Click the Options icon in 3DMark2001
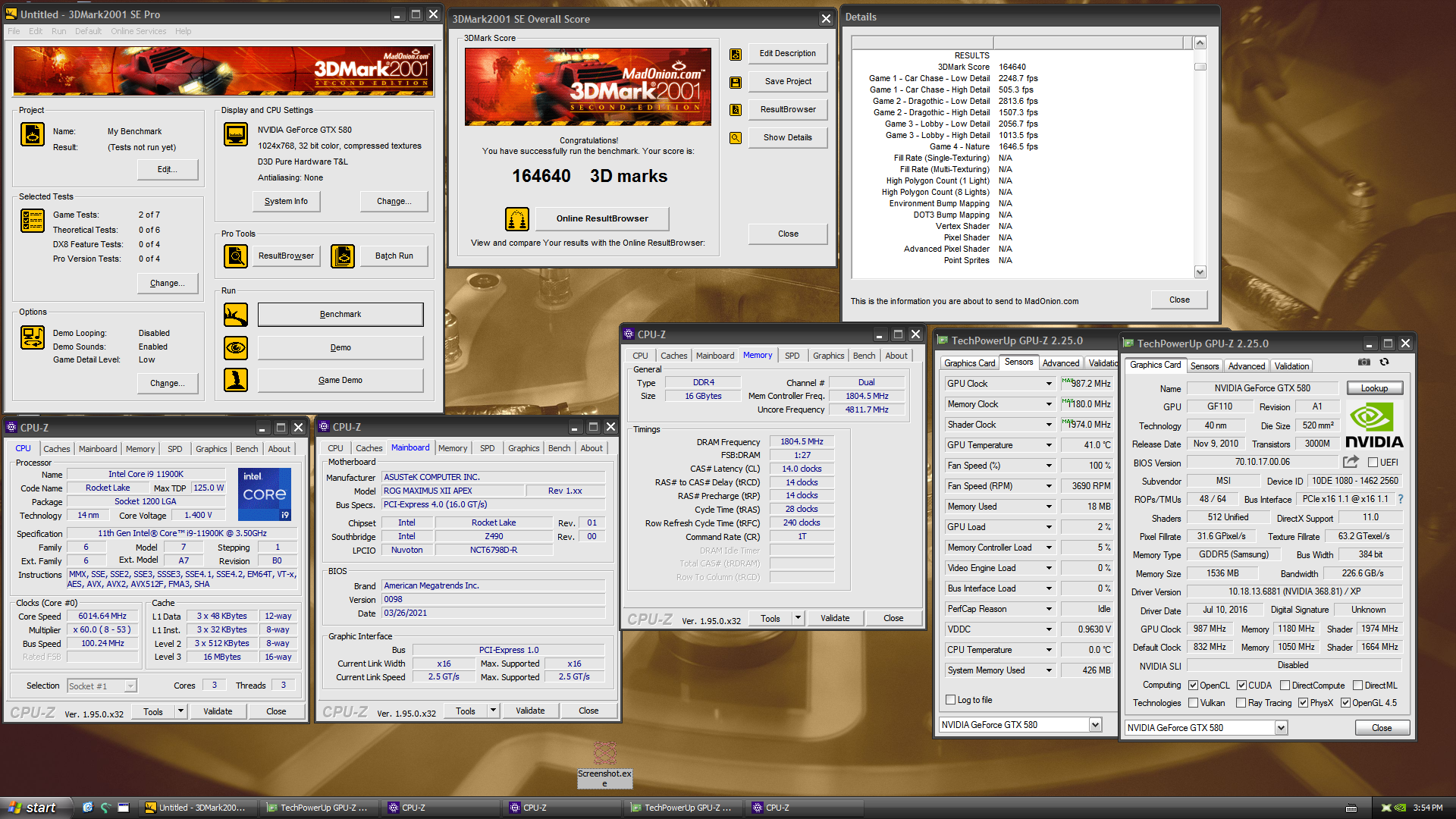The width and height of the screenshot is (1456, 819). tap(33, 337)
